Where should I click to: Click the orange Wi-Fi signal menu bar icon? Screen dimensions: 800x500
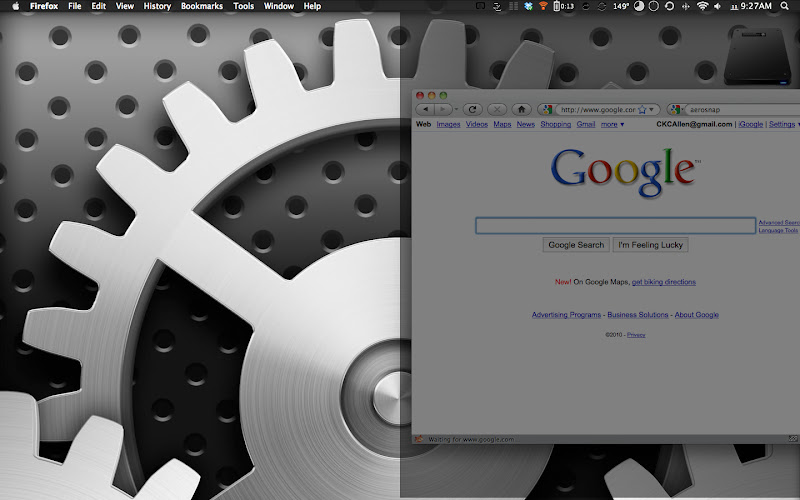click(x=543, y=6)
